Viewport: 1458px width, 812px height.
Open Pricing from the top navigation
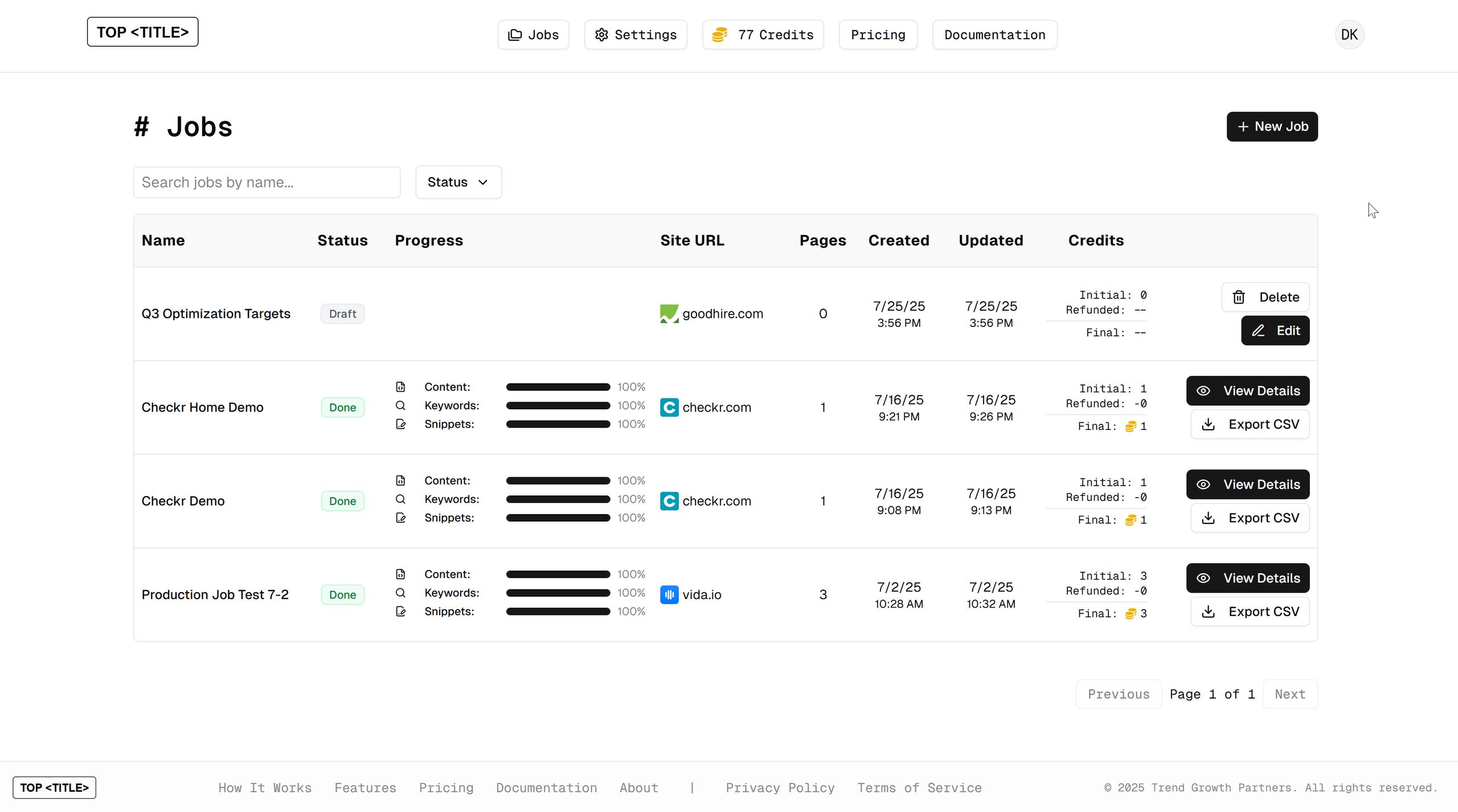tap(878, 35)
